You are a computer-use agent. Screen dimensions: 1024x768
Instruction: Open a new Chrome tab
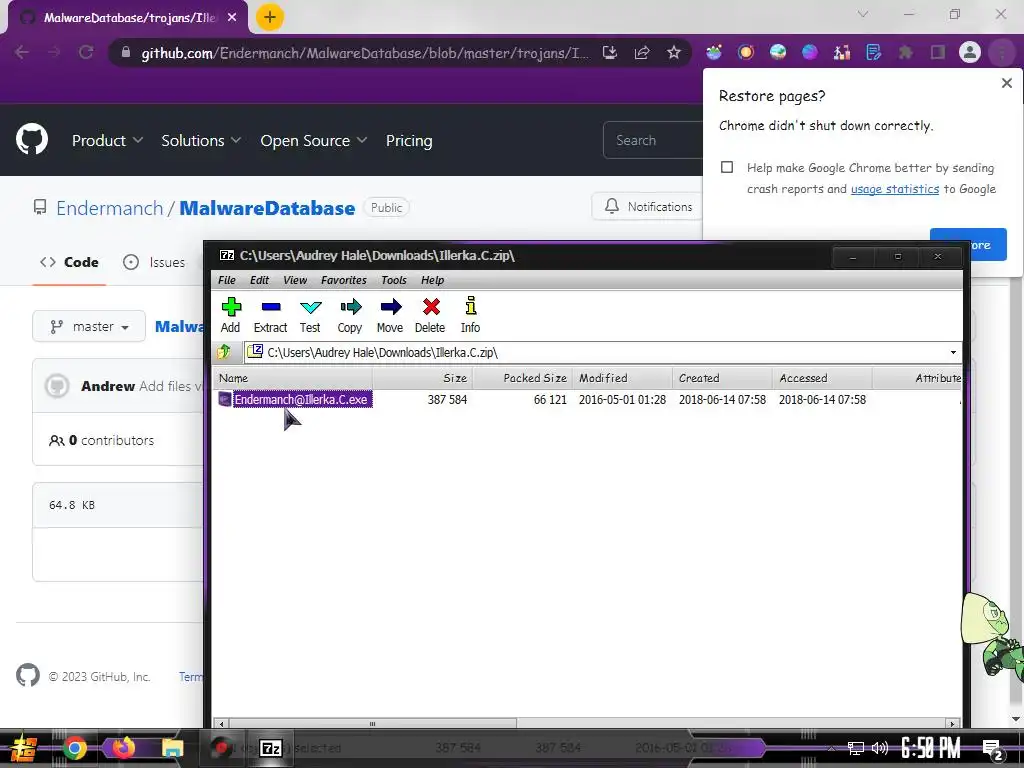270,17
